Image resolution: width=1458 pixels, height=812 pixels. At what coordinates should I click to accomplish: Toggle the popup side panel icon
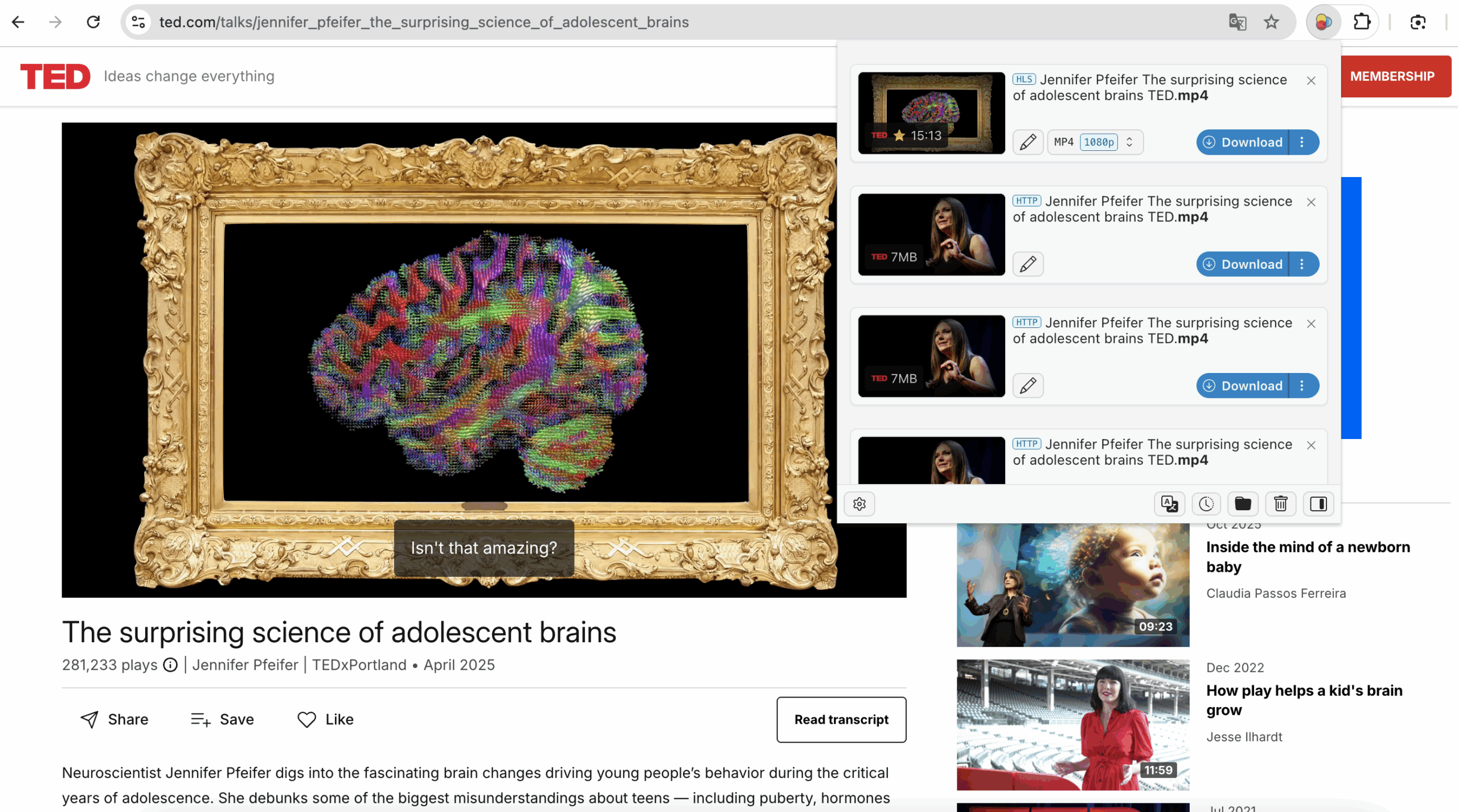(1317, 504)
